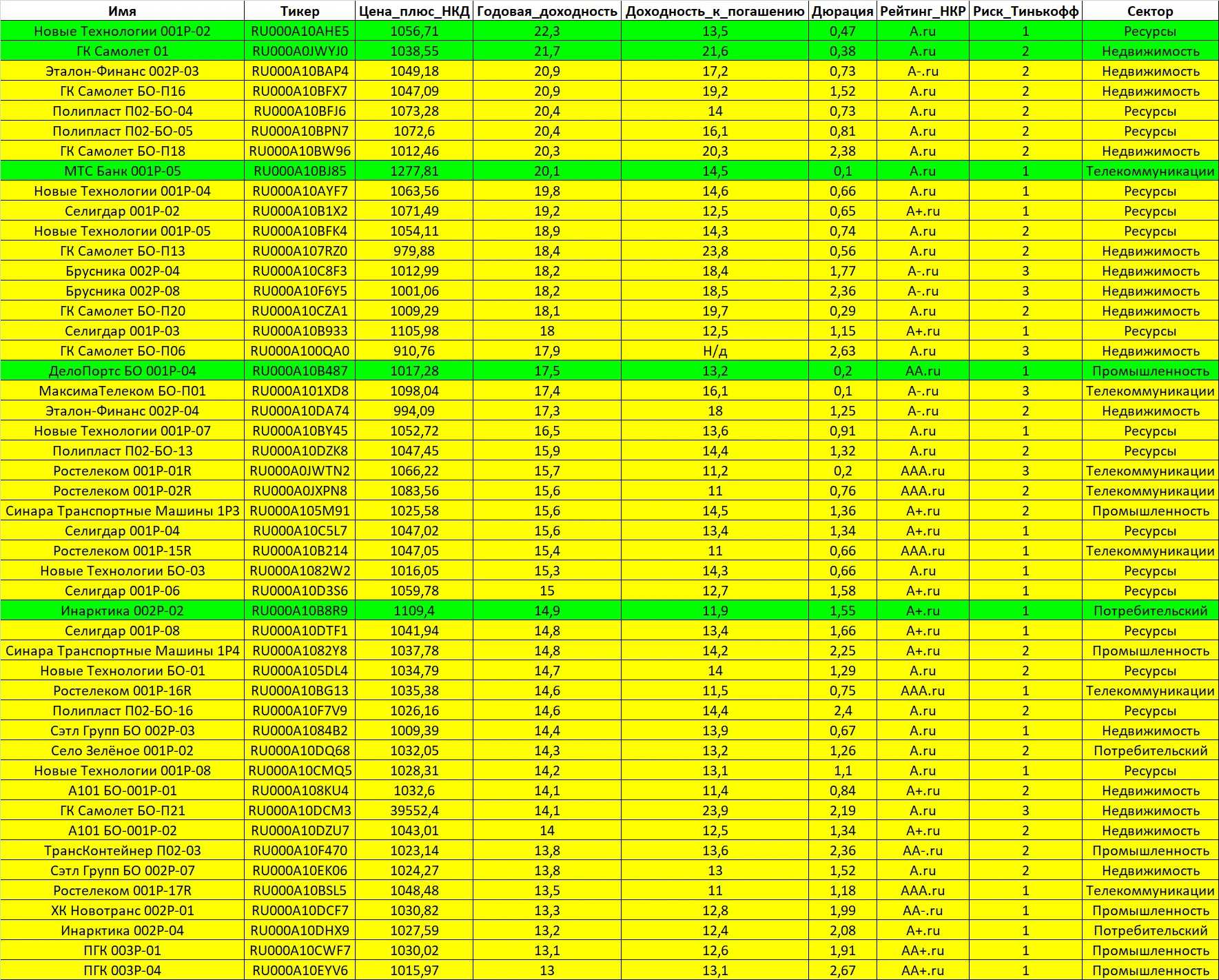Click the cell 'Новые Технологии 001Р-07'

pos(123,431)
